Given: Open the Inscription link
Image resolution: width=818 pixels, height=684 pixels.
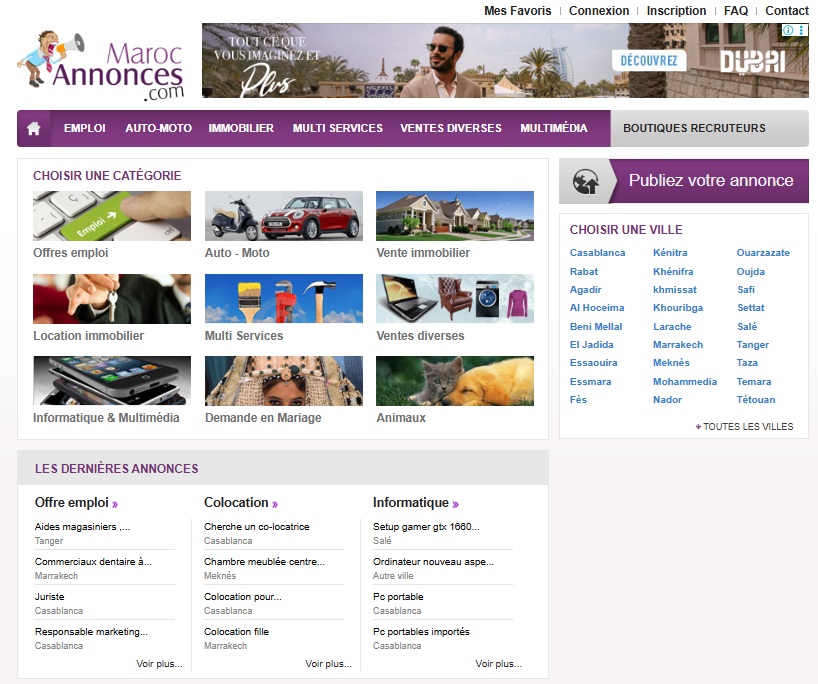Looking at the screenshot, I should (676, 11).
